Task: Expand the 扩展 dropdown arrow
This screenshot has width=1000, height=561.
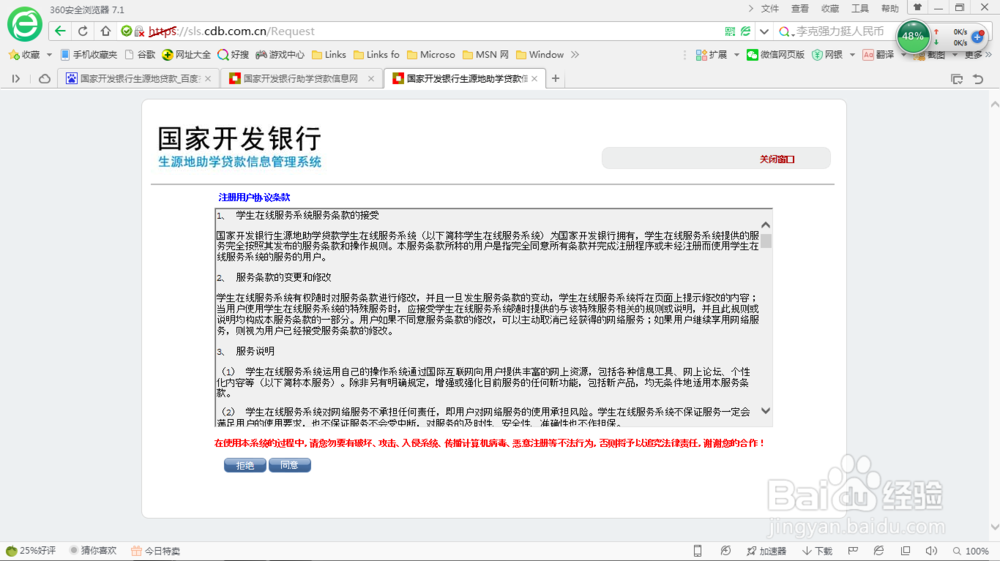Action: [x=737, y=55]
